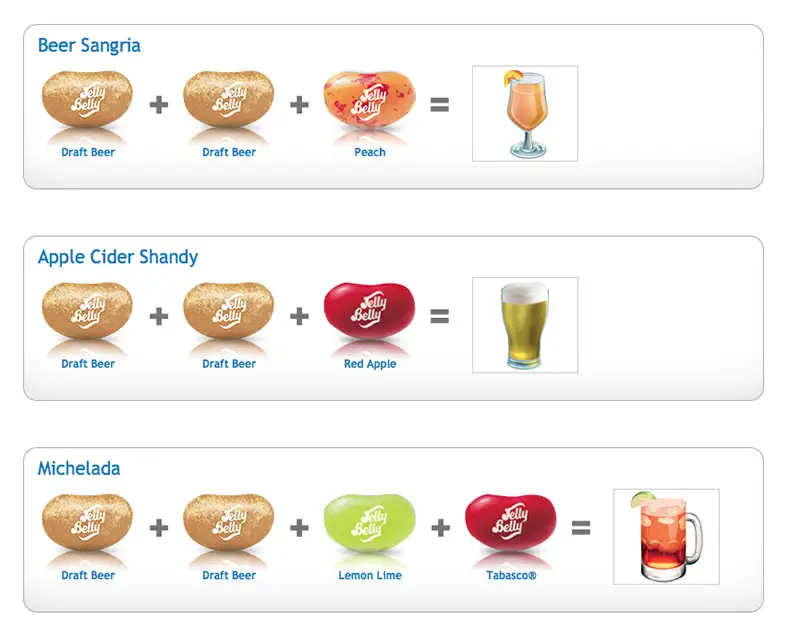Click the Lemon Lime jelly bean image

[x=369, y=522]
